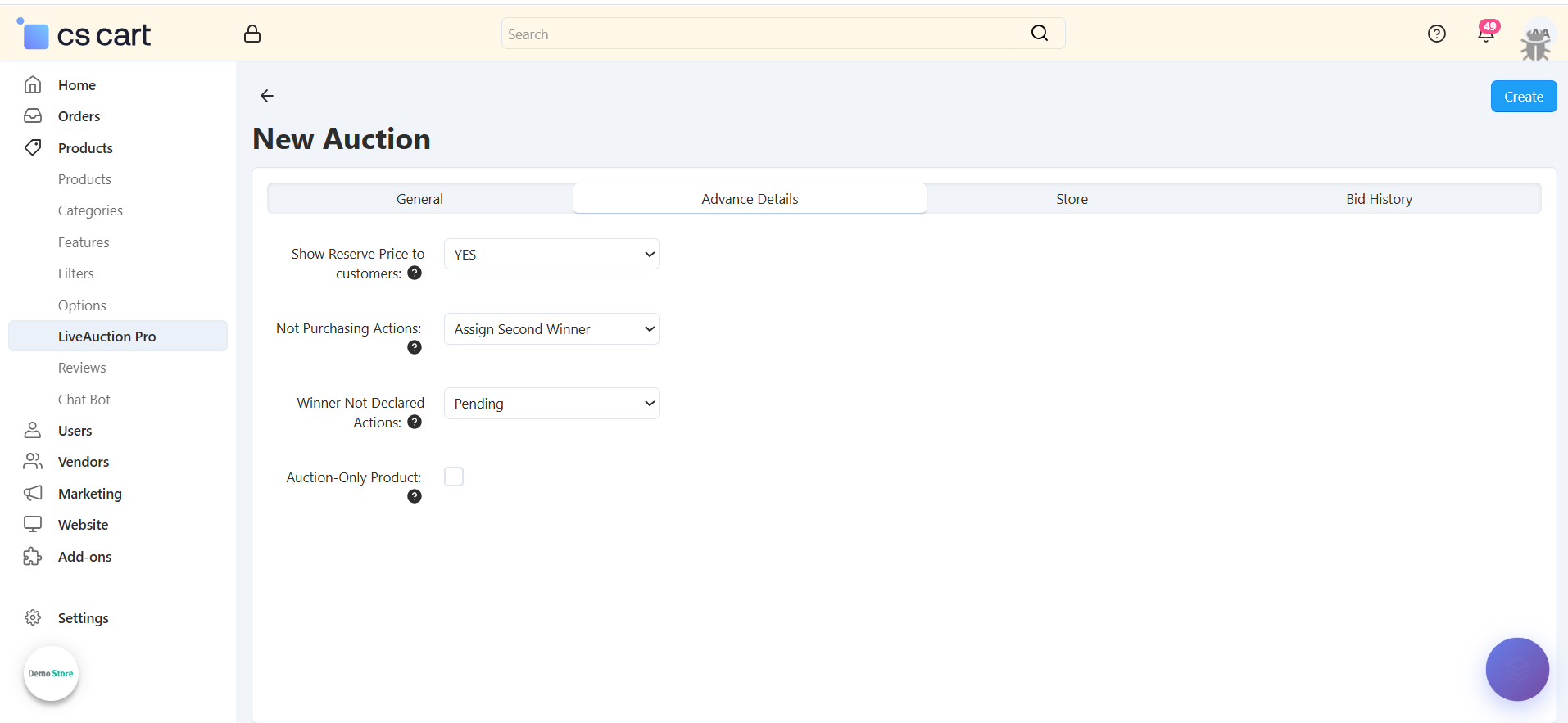This screenshot has height=723, width=1568.
Task: Open Show Reserve Price dropdown
Action: click(x=552, y=254)
